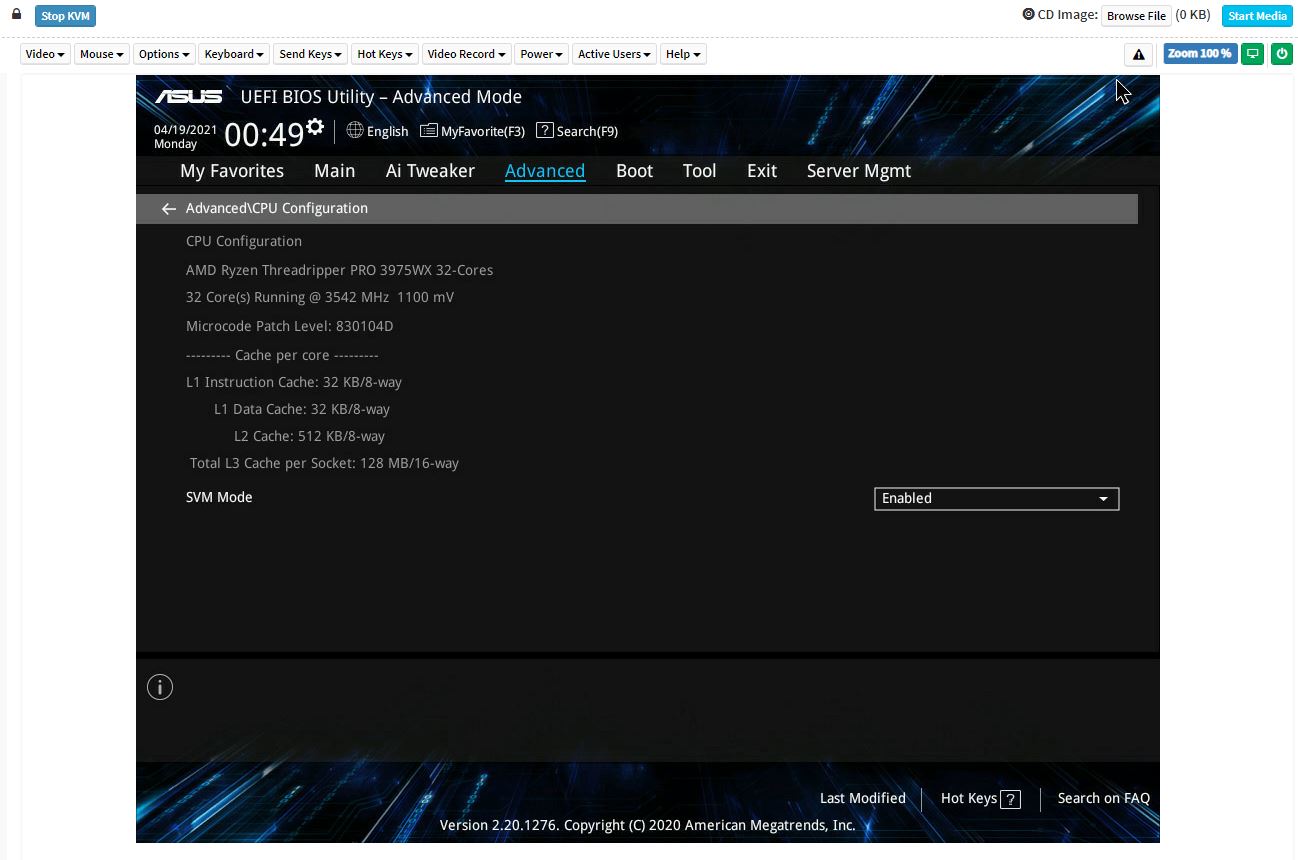Click the Cache per core separator heading
The width and height of the screenshot is (1298, 860).
click(282, 355)
